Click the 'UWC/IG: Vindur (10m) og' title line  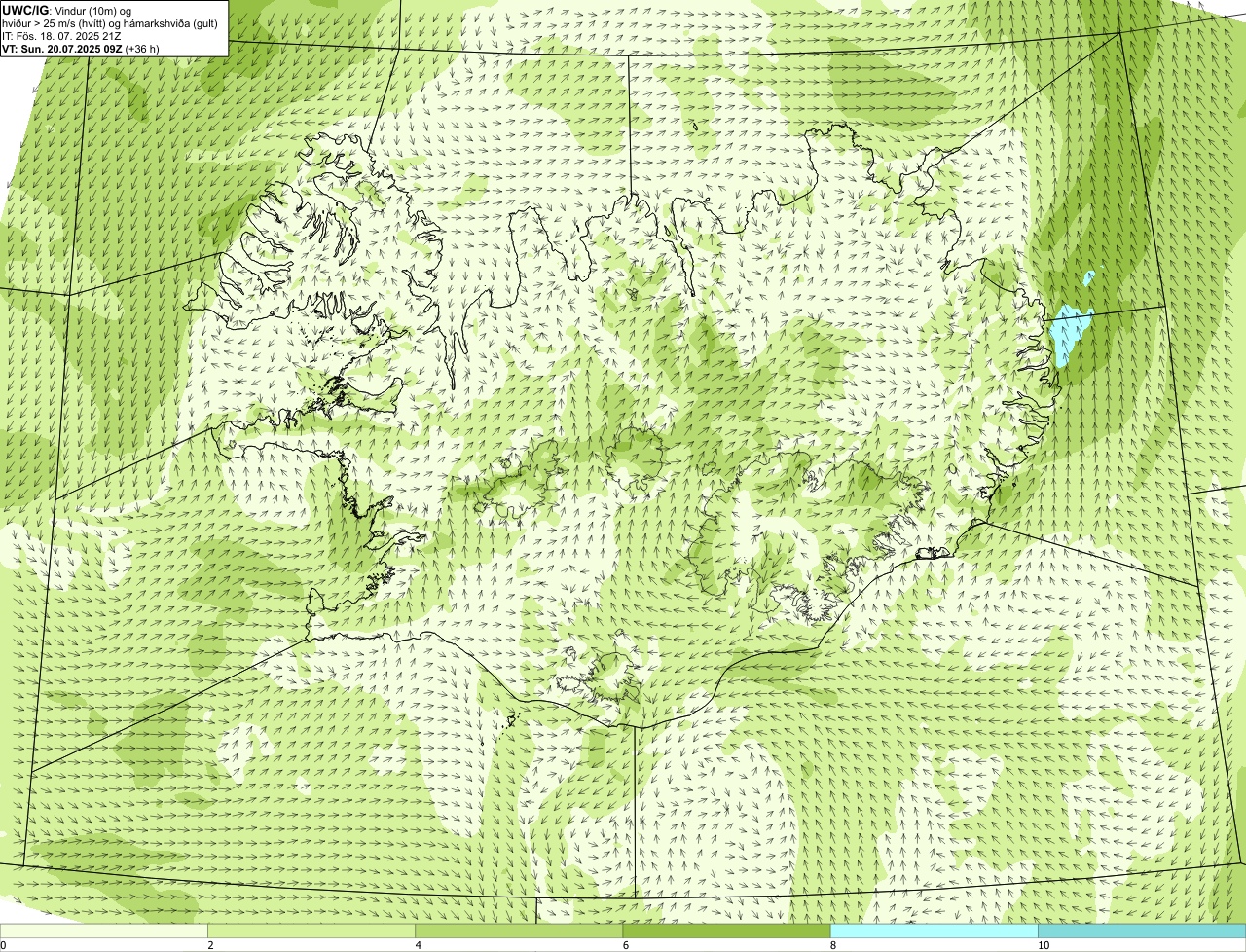[67, 10]
